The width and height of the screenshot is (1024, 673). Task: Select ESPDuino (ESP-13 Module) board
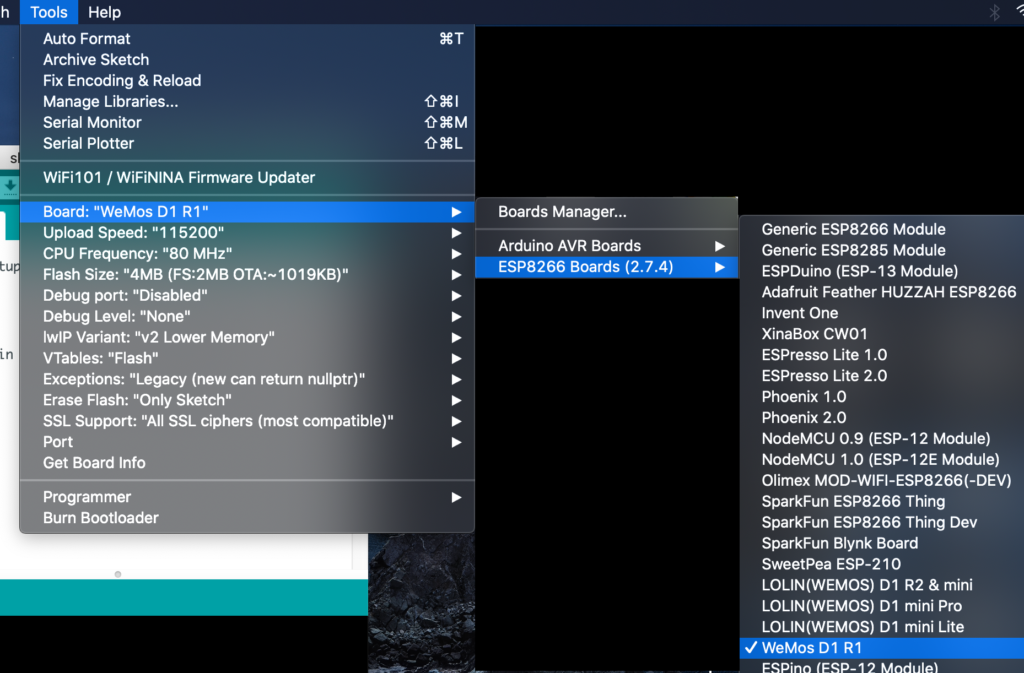click(x=882, y=271)
